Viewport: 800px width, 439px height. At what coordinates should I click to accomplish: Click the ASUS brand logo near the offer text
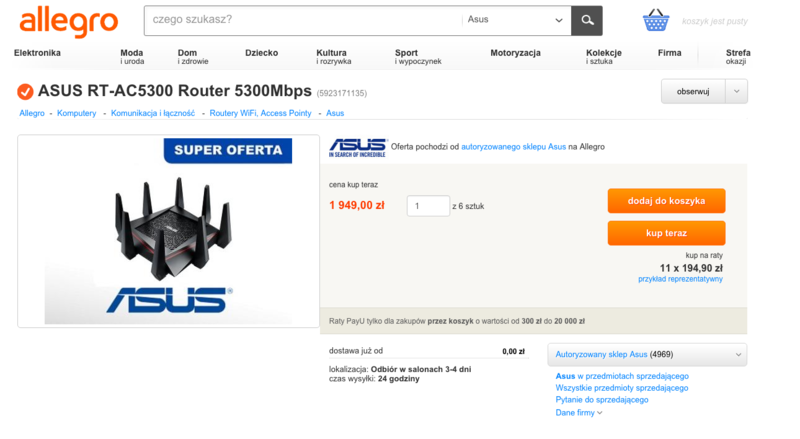[358, 147]
